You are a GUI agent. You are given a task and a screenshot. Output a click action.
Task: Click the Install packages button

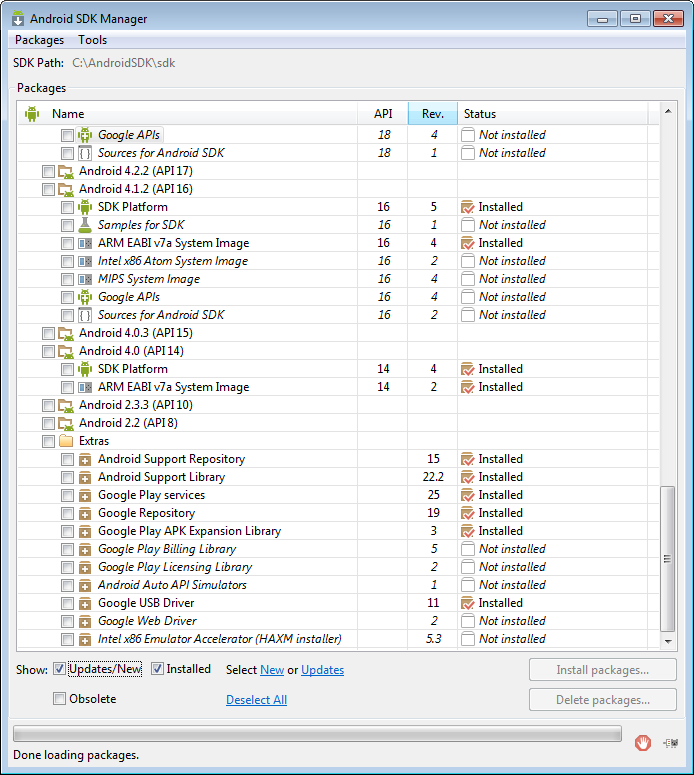coord(603,670)
